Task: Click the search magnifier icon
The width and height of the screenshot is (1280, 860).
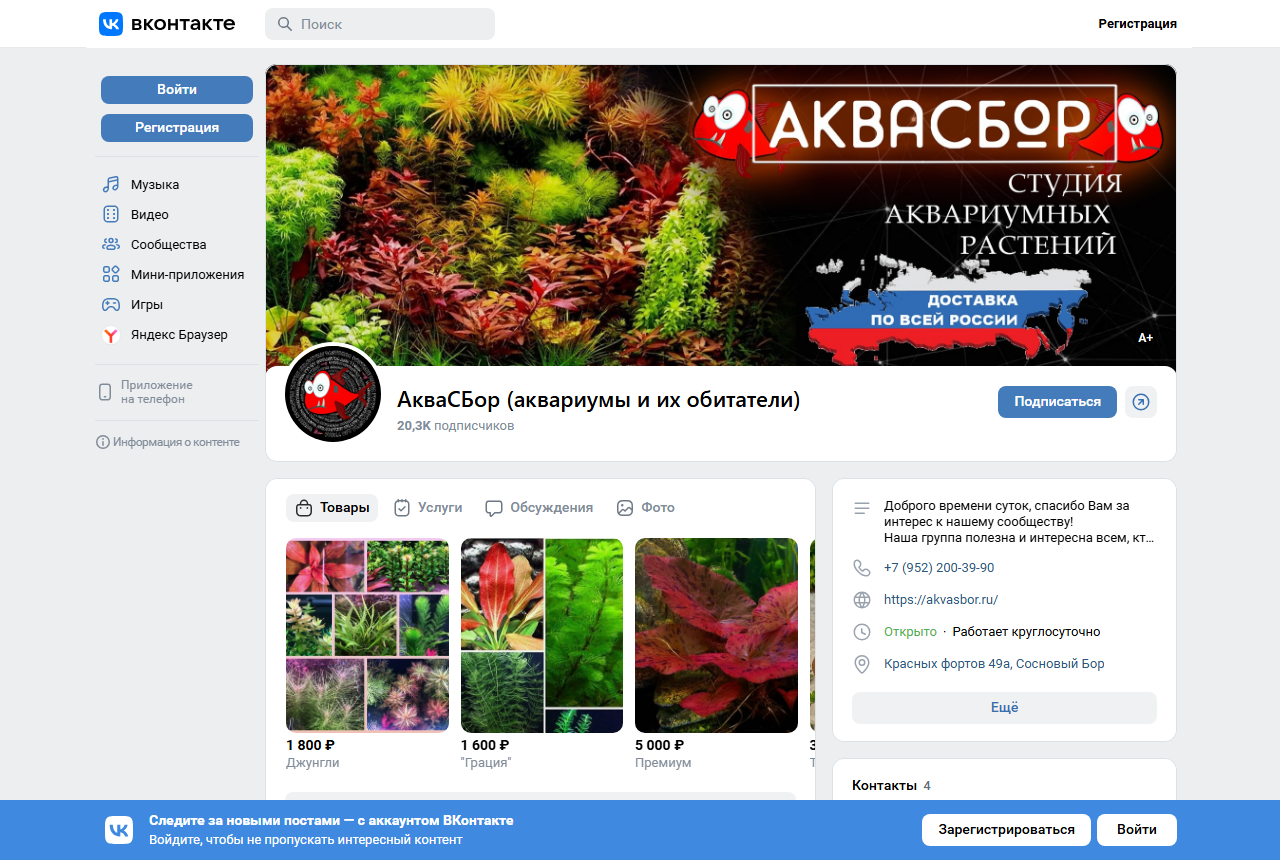Action: 285,24
